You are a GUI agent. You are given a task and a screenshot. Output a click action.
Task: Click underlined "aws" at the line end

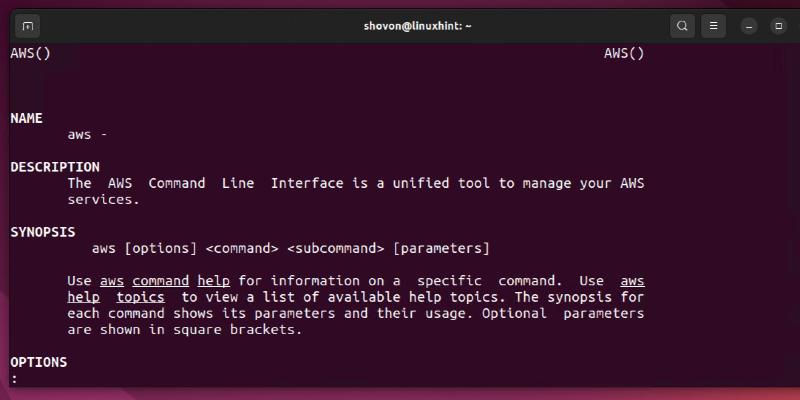632,281
